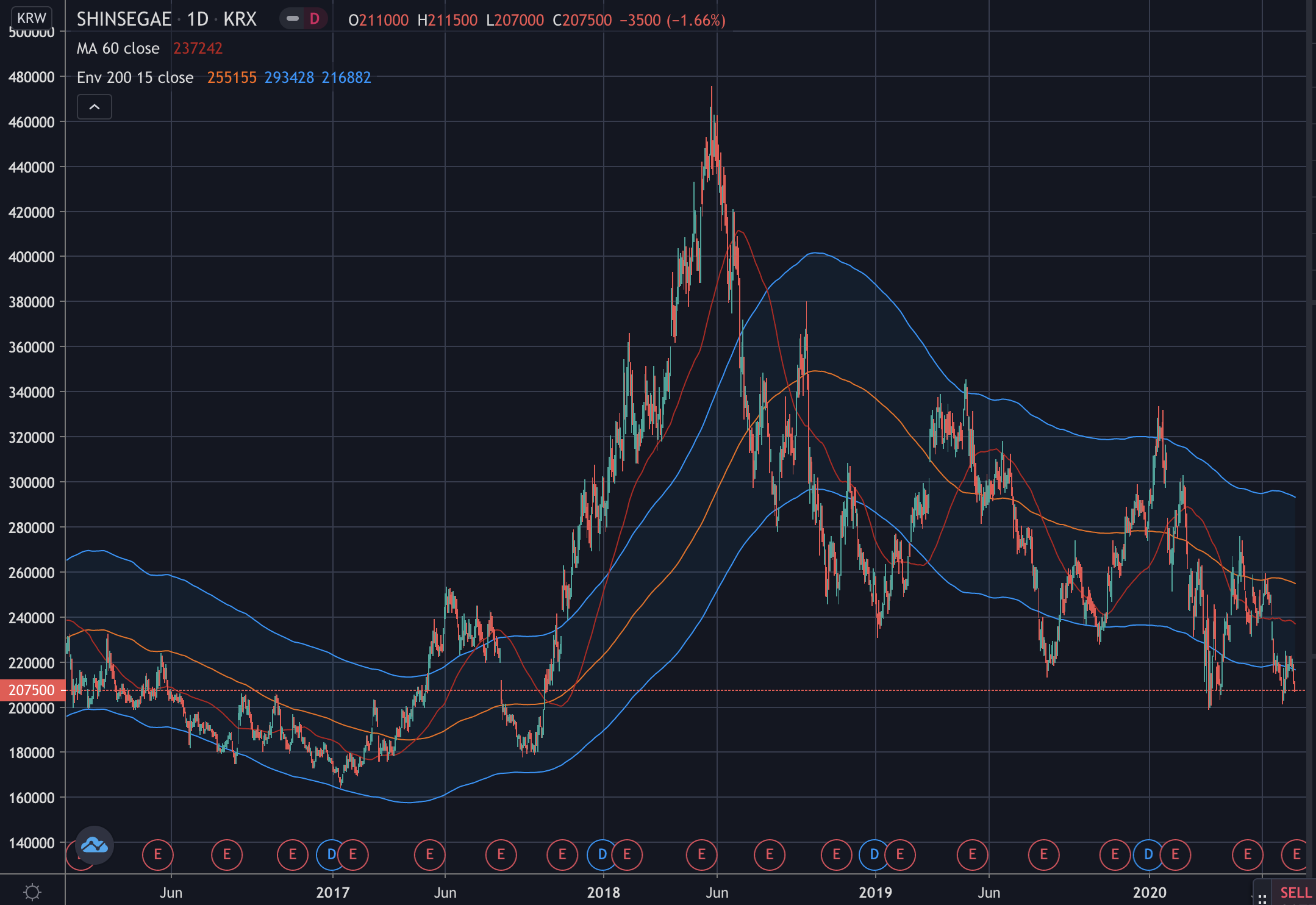Click the TradingView cloud logo icon
The height and width of the screenshot is (905, 1316).
(x=95, y=845)
